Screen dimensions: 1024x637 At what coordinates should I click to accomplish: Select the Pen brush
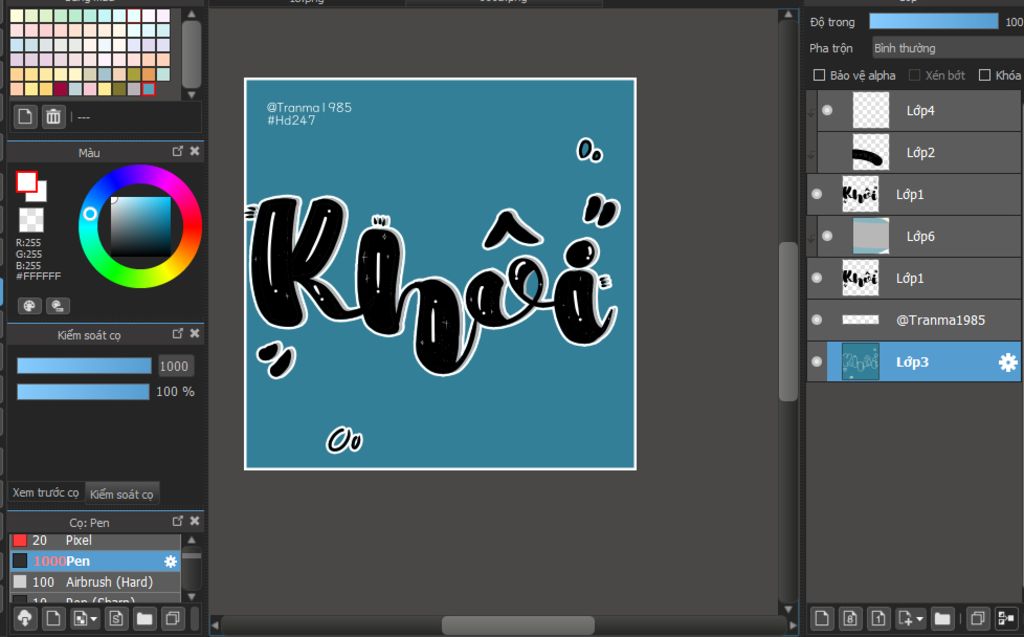click(95, 561)
